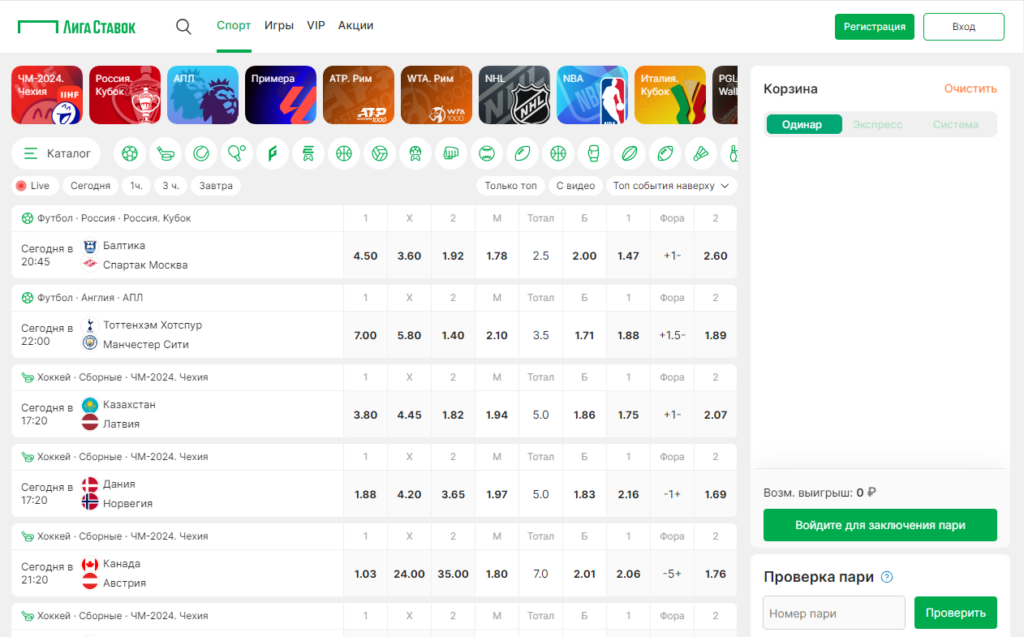The height and width of the screenshot is (637, 1024).
Task: Focus the Номер пари input field
Action: (834, 613)
